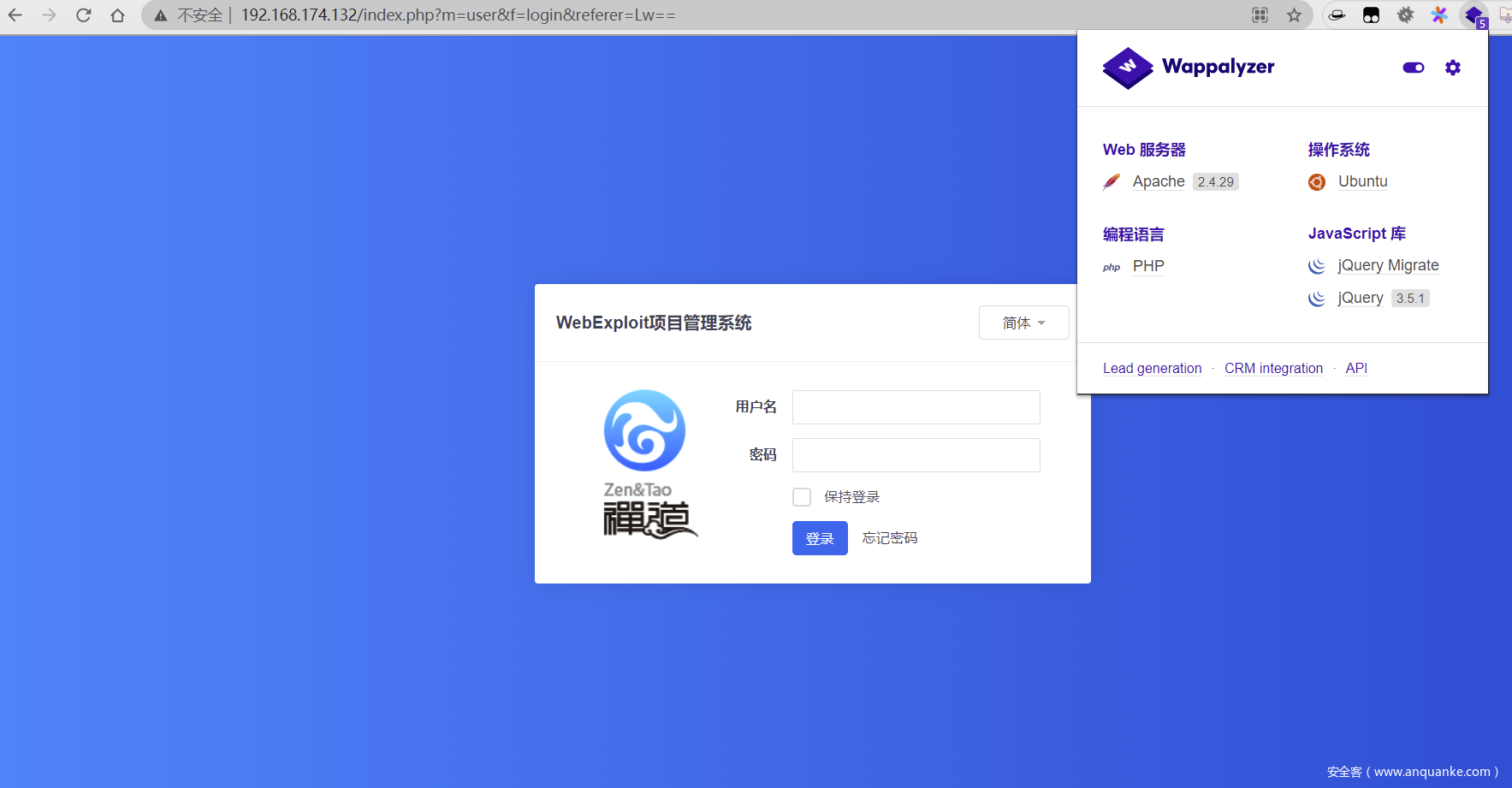The height and width of the screenshot is (788, 1512).
Task: Open the colorful pinwheel extension icon
Action: point(1439,15)
